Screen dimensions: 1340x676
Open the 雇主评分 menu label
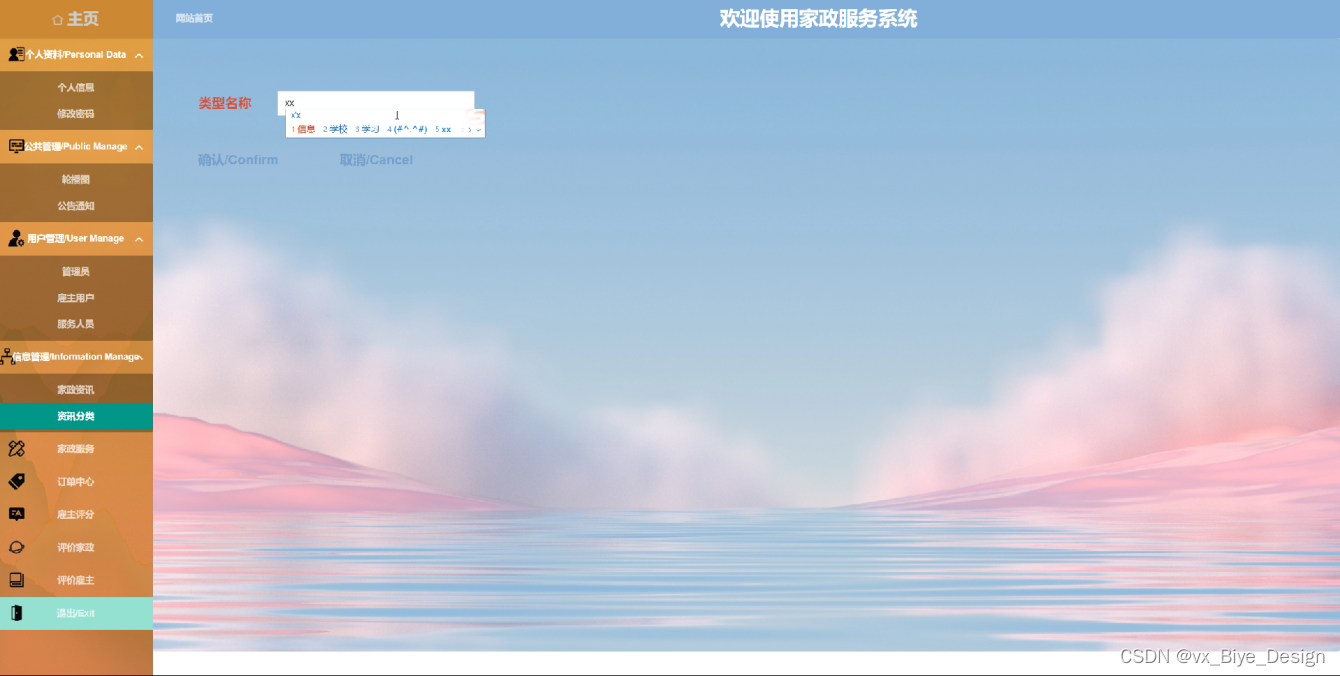(76, 515)
